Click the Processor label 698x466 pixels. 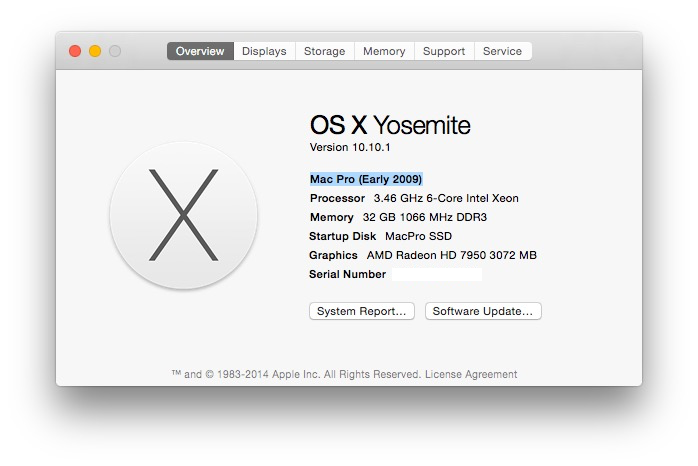337,198
